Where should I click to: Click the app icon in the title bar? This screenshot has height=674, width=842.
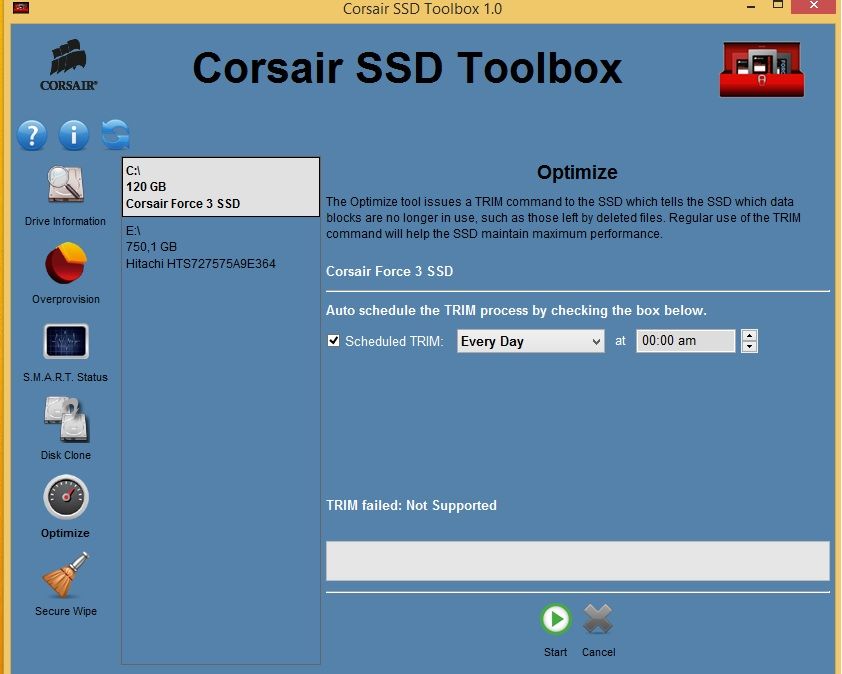(x=21, y=8)
